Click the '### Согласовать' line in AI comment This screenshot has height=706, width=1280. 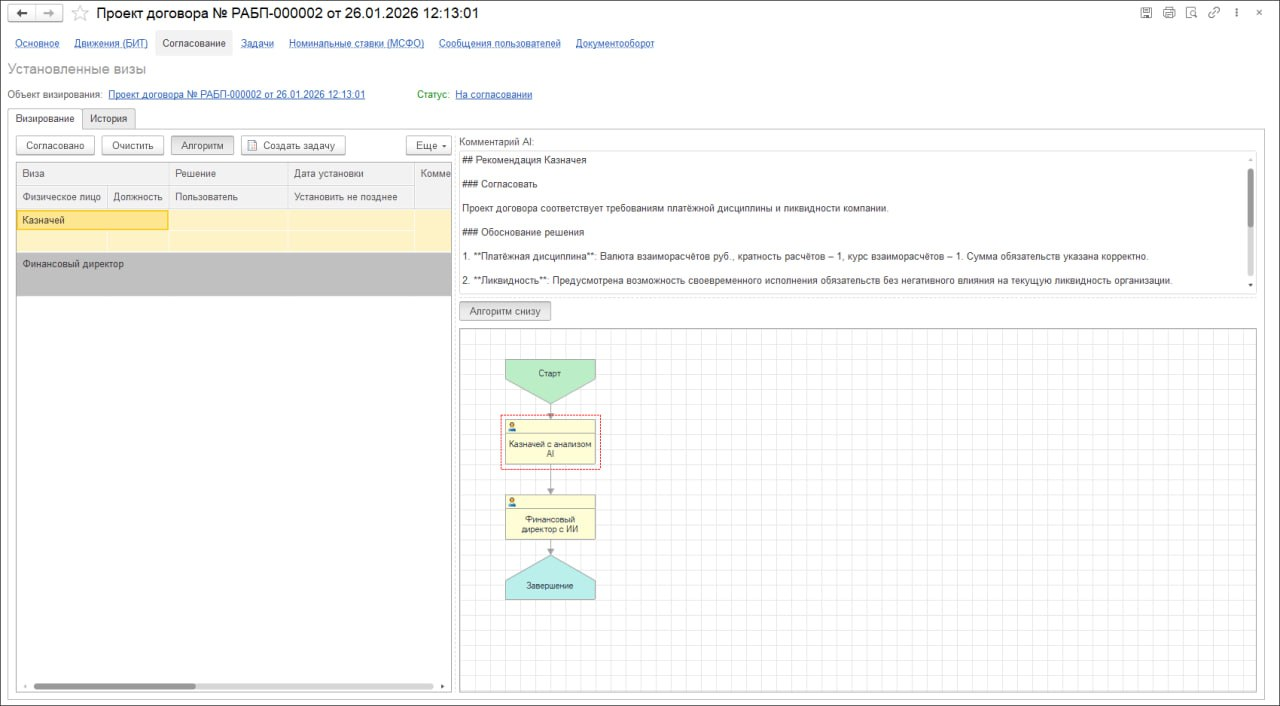pyautogui.click(x=499, y=184)
